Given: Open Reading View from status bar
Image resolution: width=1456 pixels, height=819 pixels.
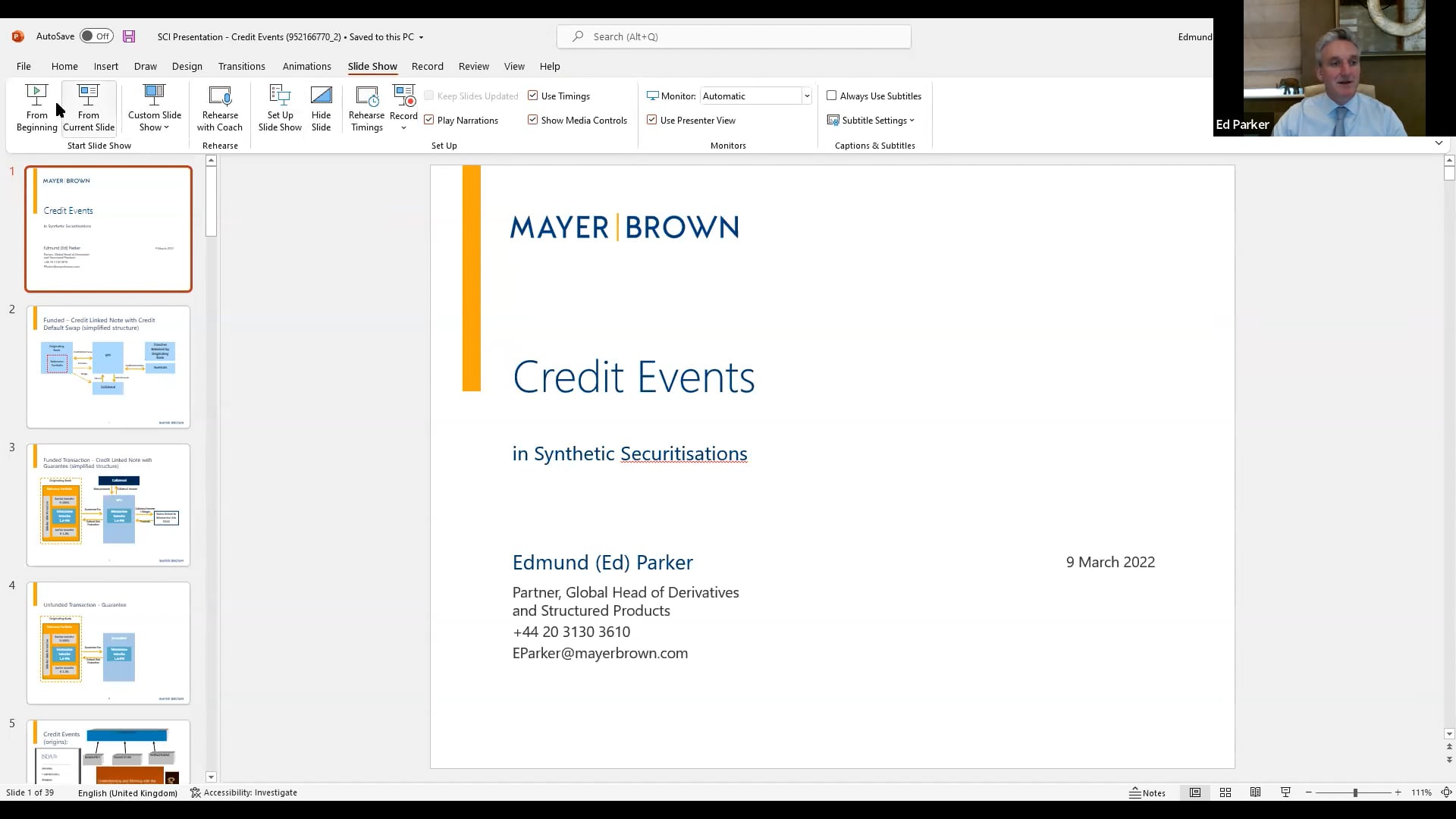Looking at the screenshot, I should click(x=1255, y=792).
